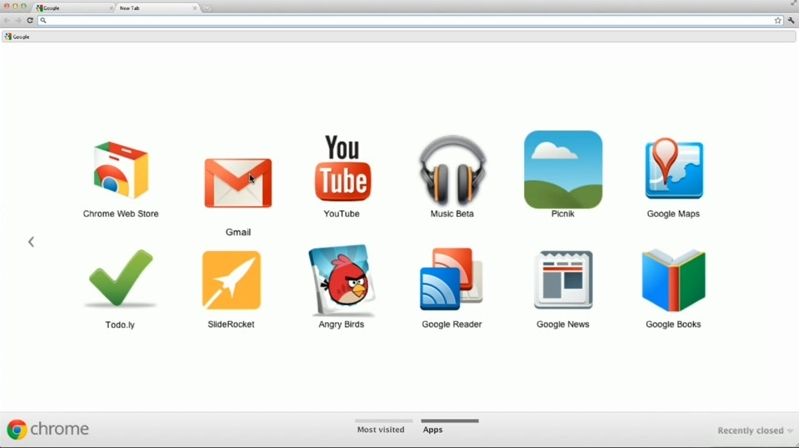Go to previous apps page arrow

[31, 242]
